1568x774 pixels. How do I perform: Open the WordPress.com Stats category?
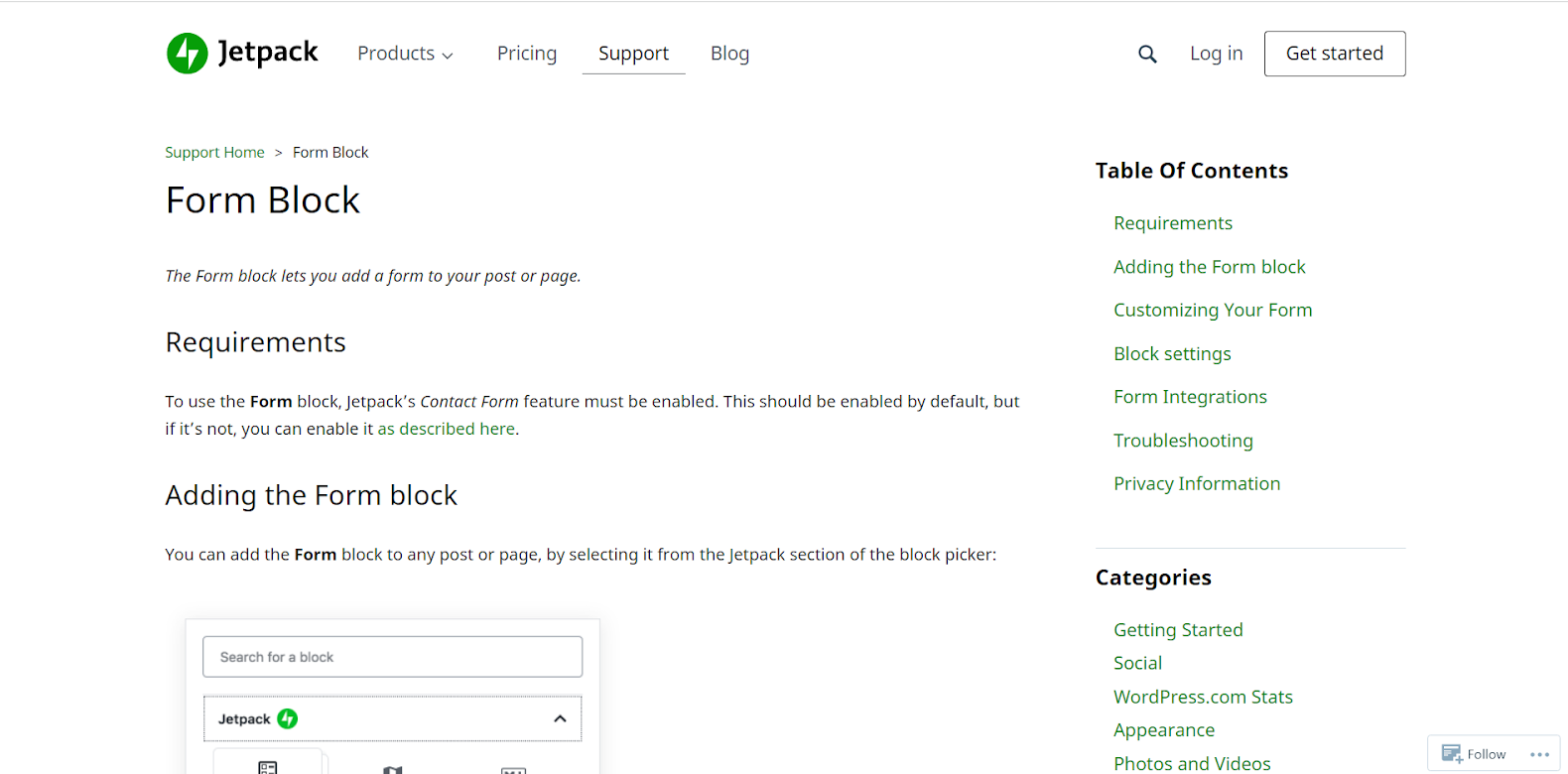(1203, 697)
